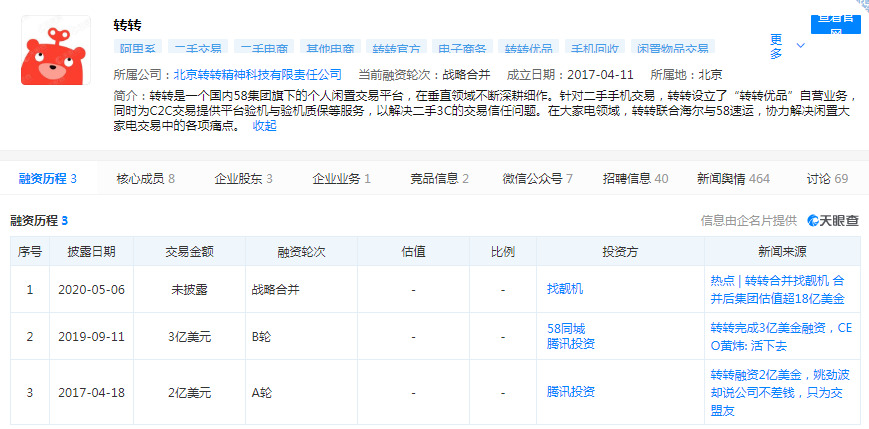Click the 投资方 column header
The height and width of the screenshot is (429, 869).
tap(620, 252)
